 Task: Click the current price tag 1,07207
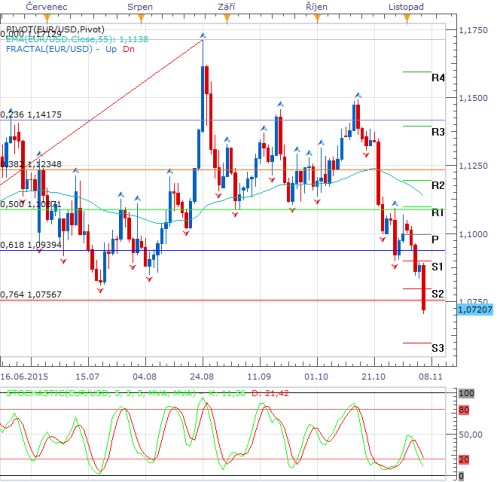click(475, 310)
